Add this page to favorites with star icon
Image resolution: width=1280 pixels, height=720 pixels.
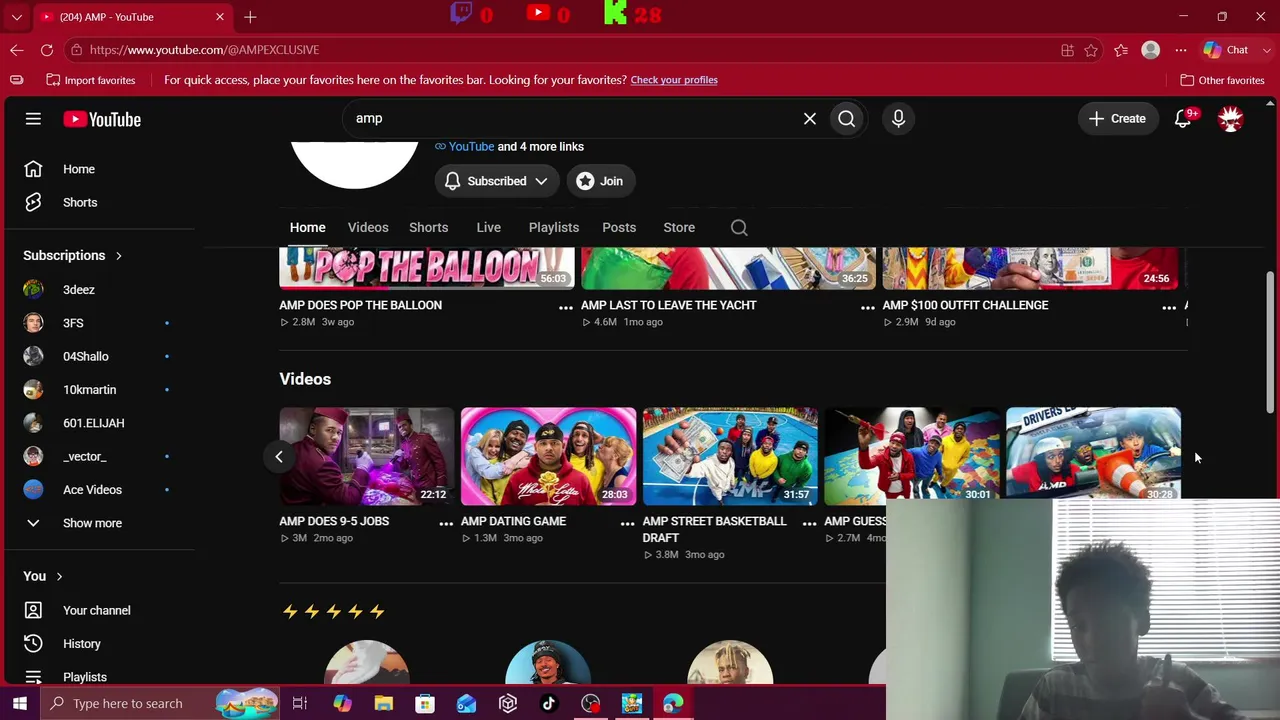1091,50
